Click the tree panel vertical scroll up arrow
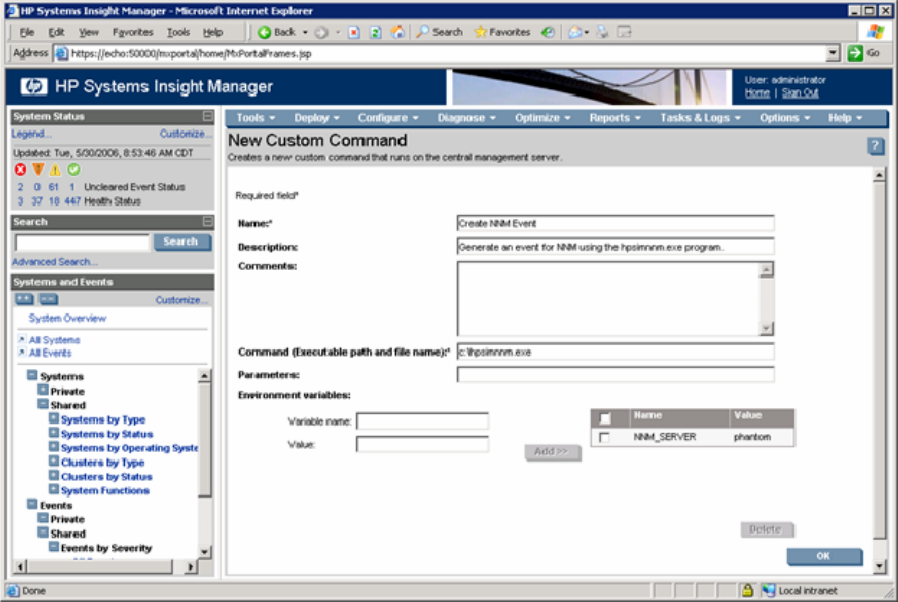This screenshot has width=898, height=602. pyautogui.click(x=204, y=376)
